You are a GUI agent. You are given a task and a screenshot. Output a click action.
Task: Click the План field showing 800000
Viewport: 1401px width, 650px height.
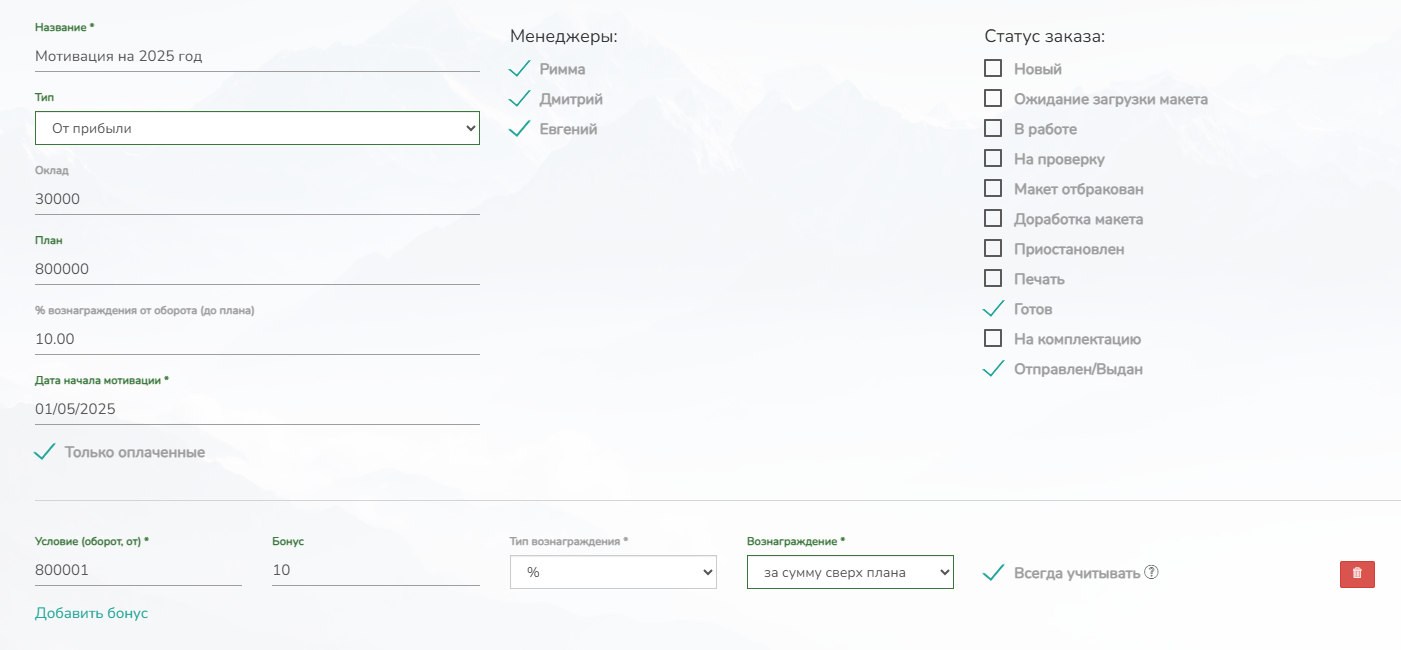coord(257,269)
